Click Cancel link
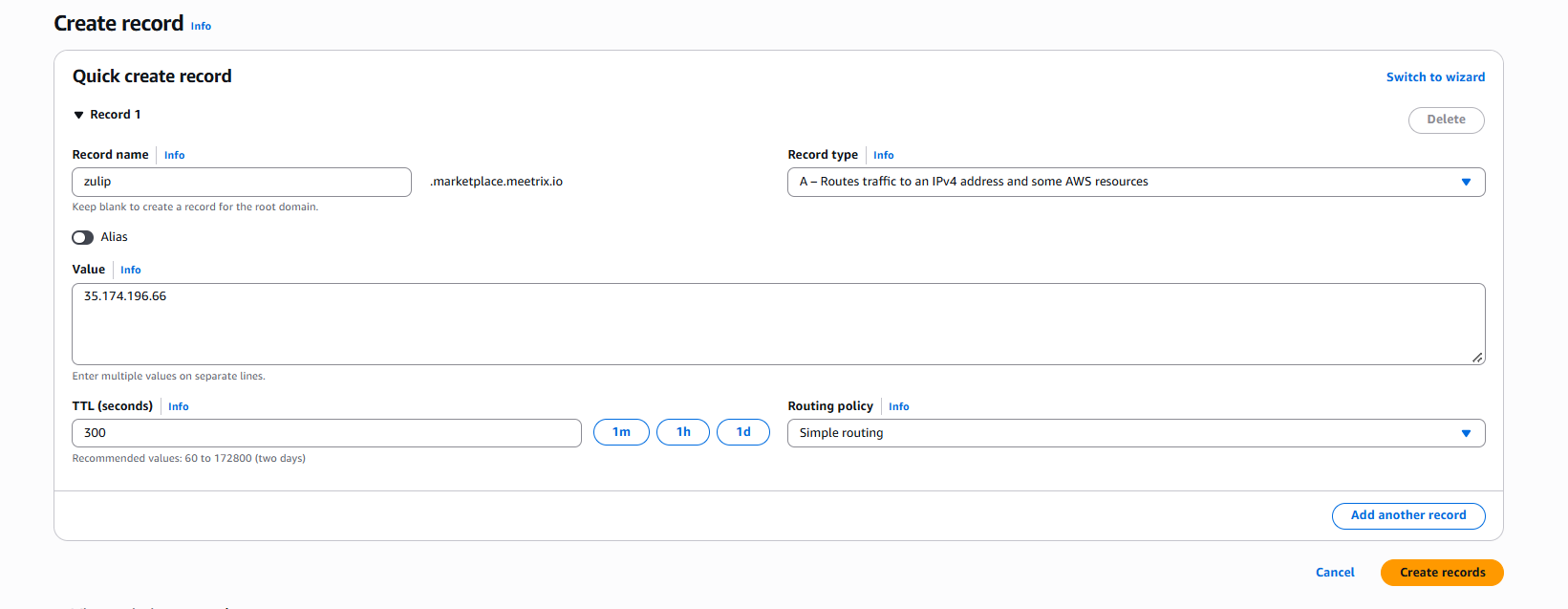Screen dimensions: 1568x609 pyautogui.click(x=1335, y=573)
